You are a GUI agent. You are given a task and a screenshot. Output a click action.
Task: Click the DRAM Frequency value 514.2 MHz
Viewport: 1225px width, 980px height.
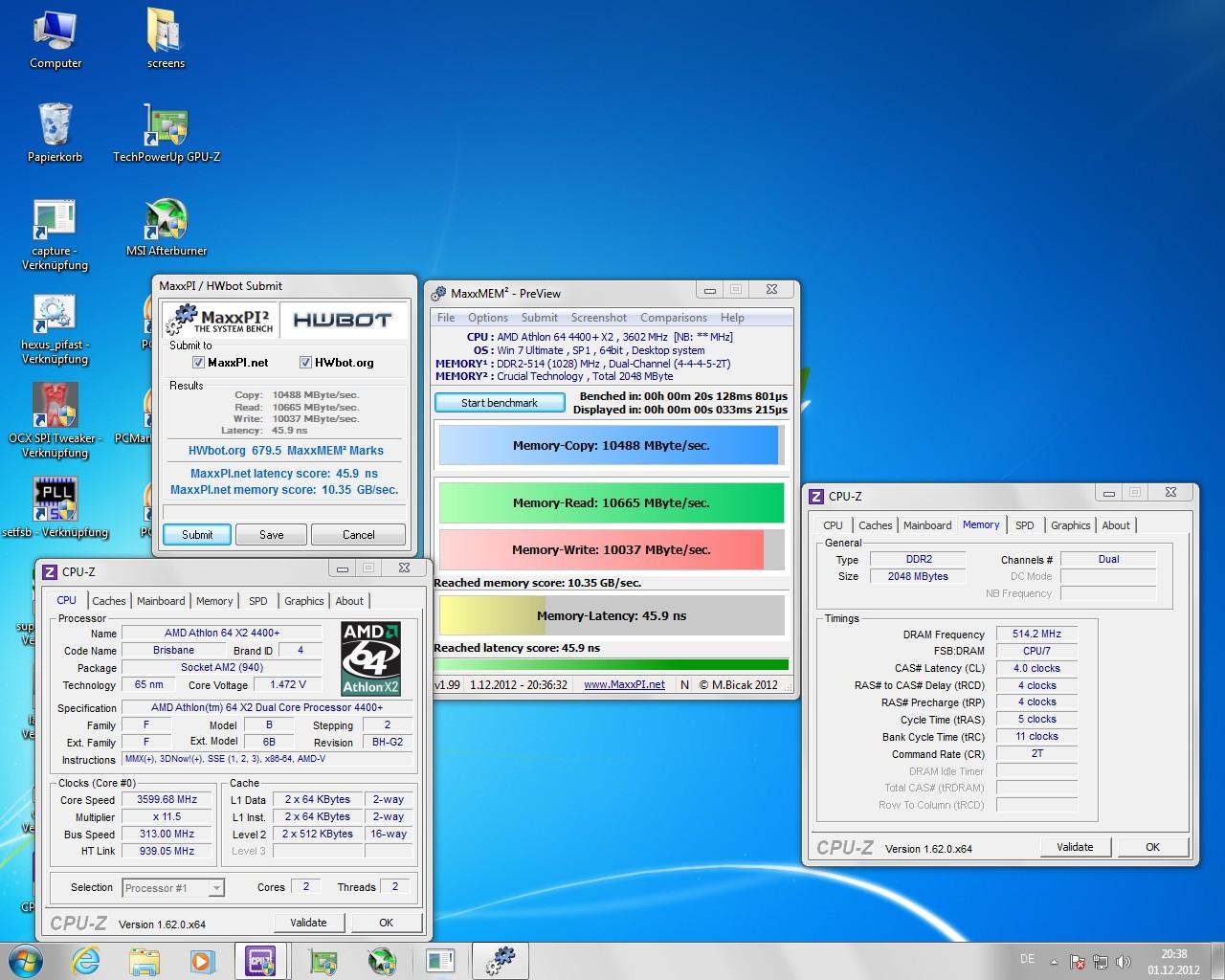(x=1036, y=634)
